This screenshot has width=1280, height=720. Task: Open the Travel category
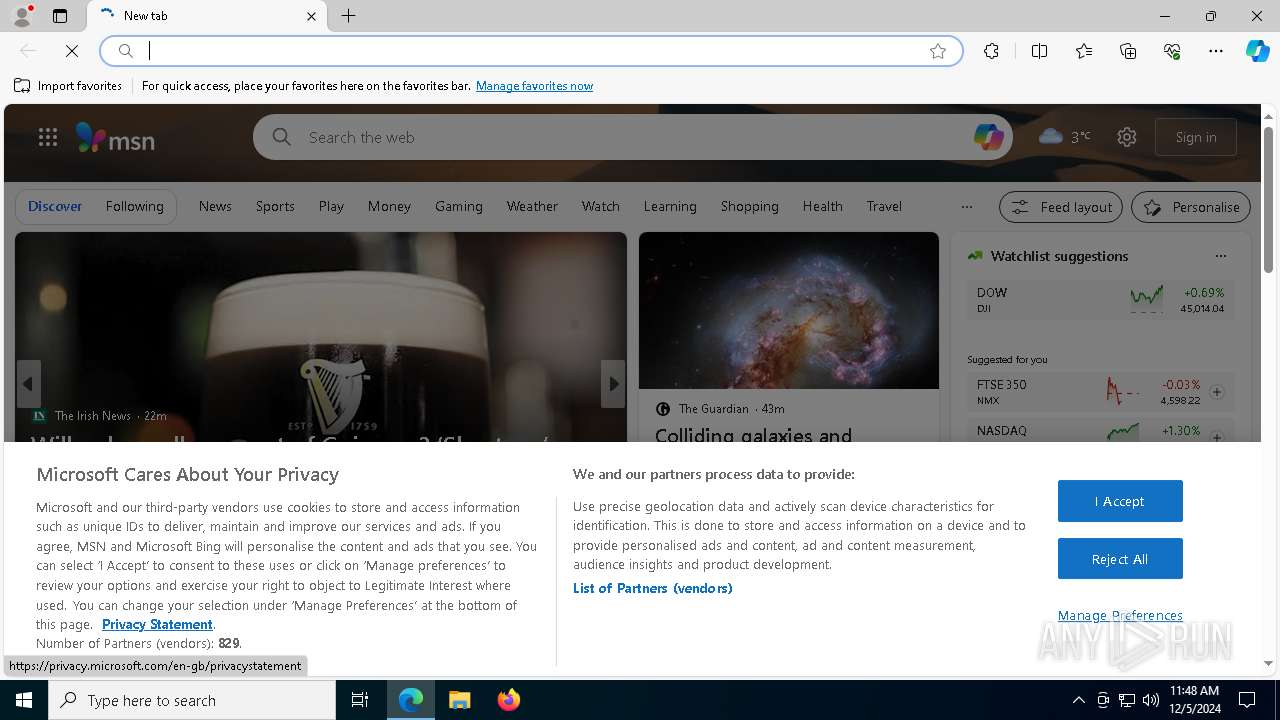click(x=884, y=206)
